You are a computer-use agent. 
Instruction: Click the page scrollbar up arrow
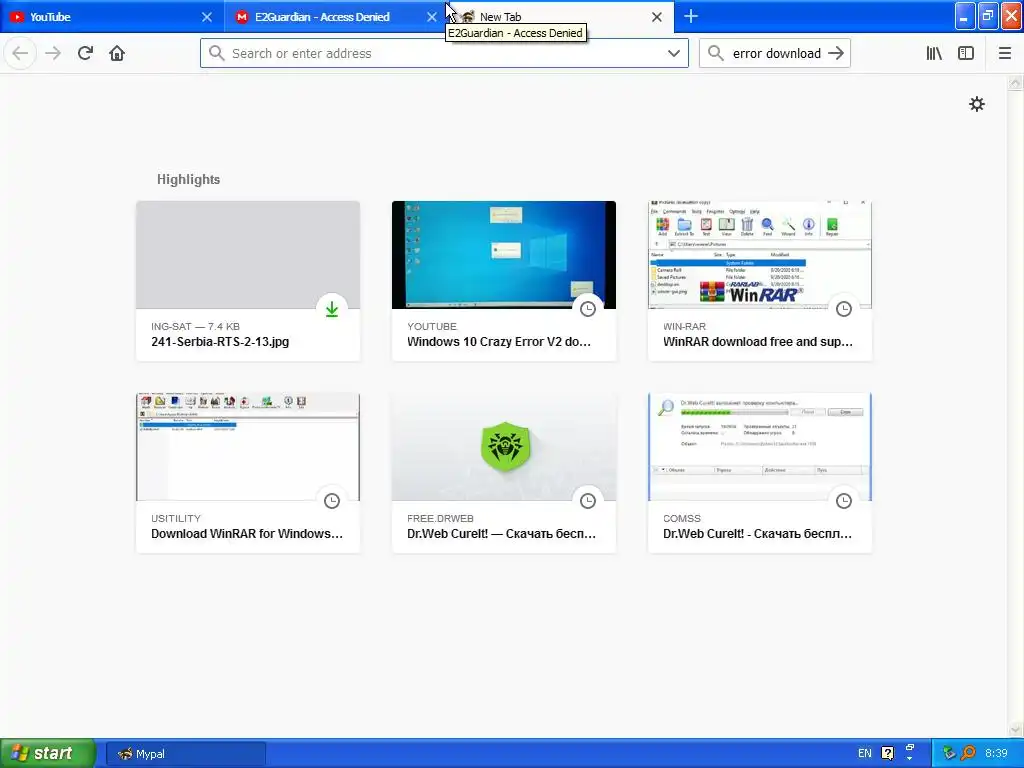(x=1015, y=83)
